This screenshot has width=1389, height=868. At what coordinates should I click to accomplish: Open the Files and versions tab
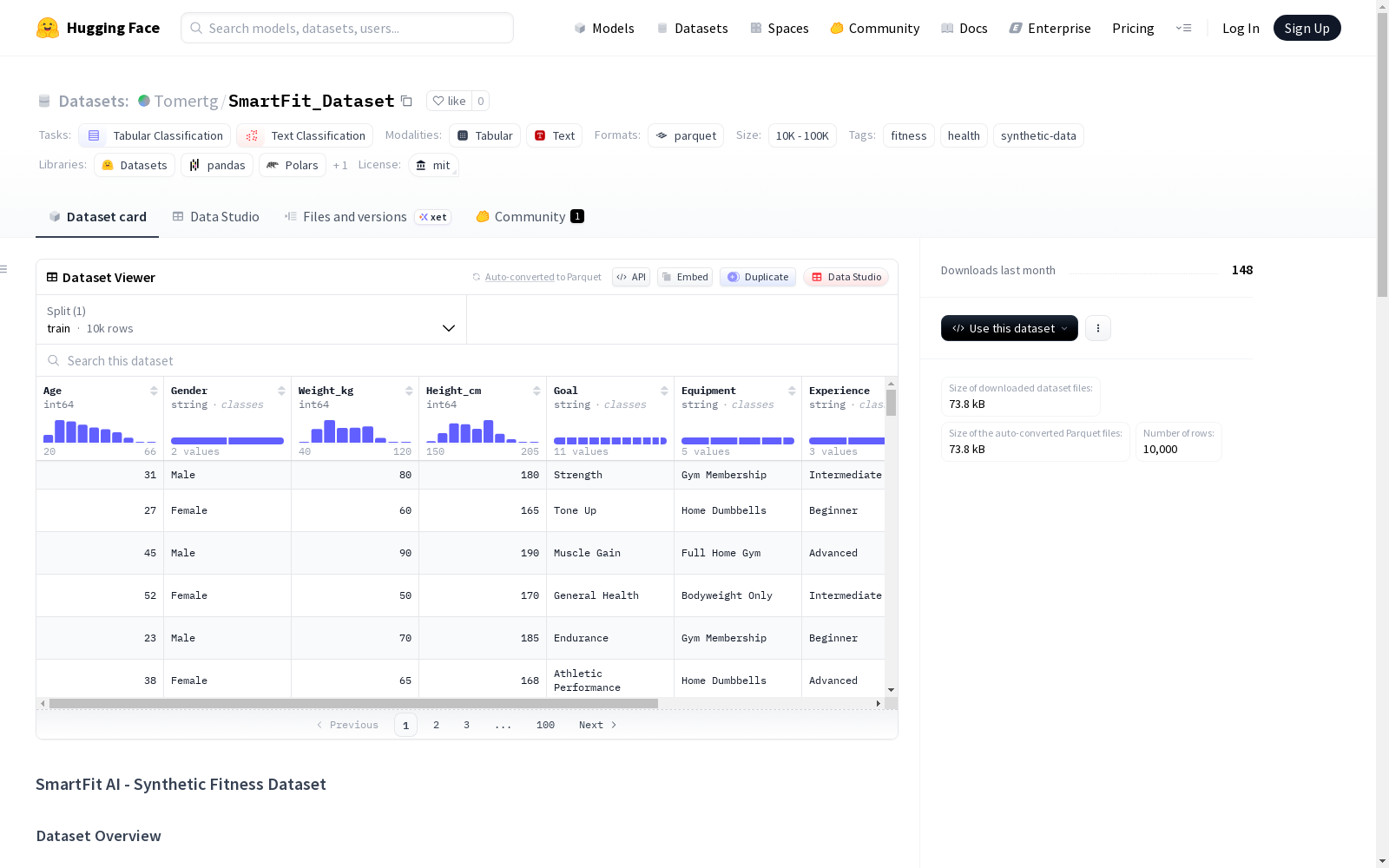click(x=367, y=217)
